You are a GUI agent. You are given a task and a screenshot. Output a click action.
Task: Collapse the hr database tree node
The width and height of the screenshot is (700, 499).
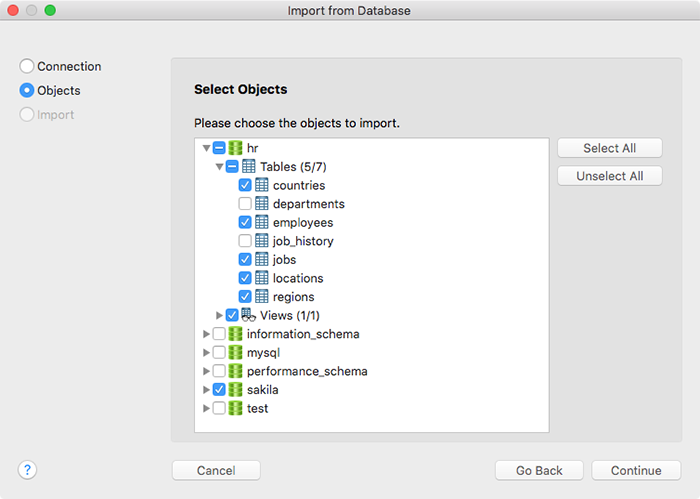[206, 148]
